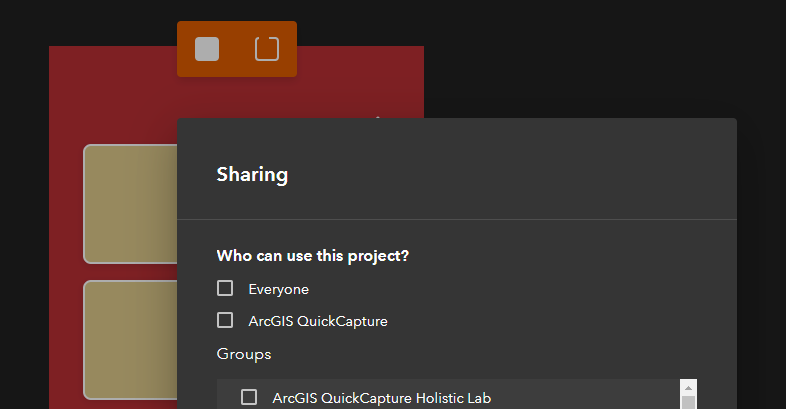Click the groups list scroll-up arrow
The width and height of the screenshot is (786, 409).
688,388
